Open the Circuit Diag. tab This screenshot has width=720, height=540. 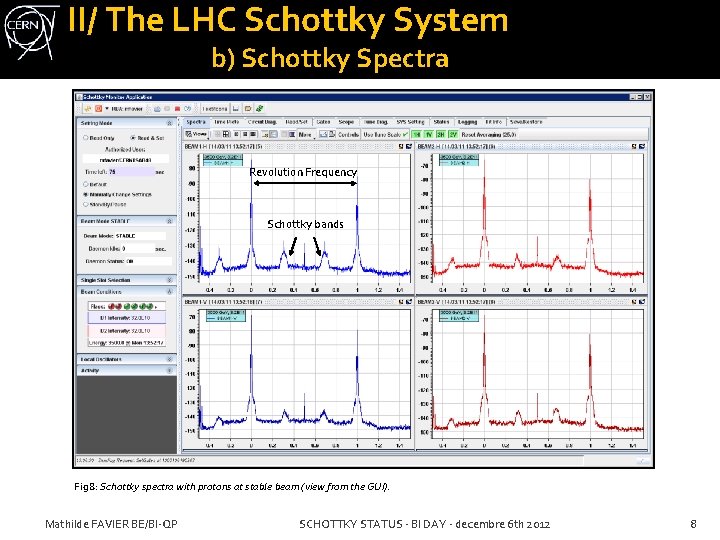(x=262, y=122)
